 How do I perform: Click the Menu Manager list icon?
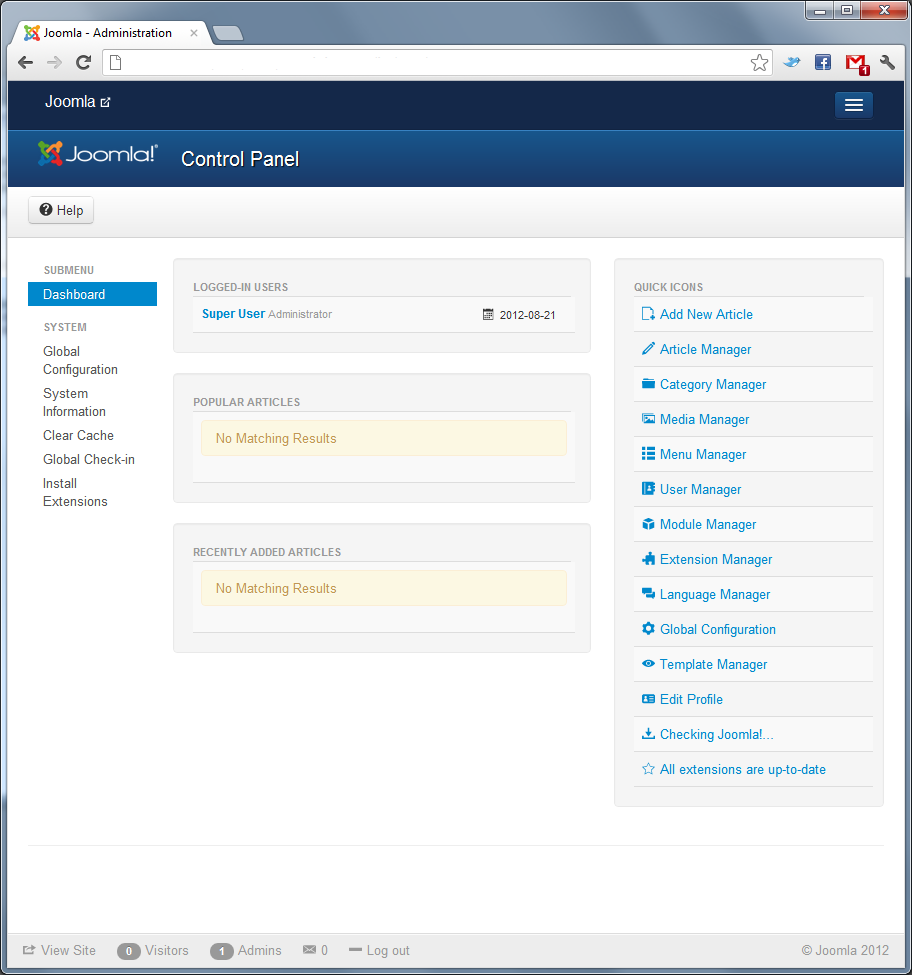[648, 454]
